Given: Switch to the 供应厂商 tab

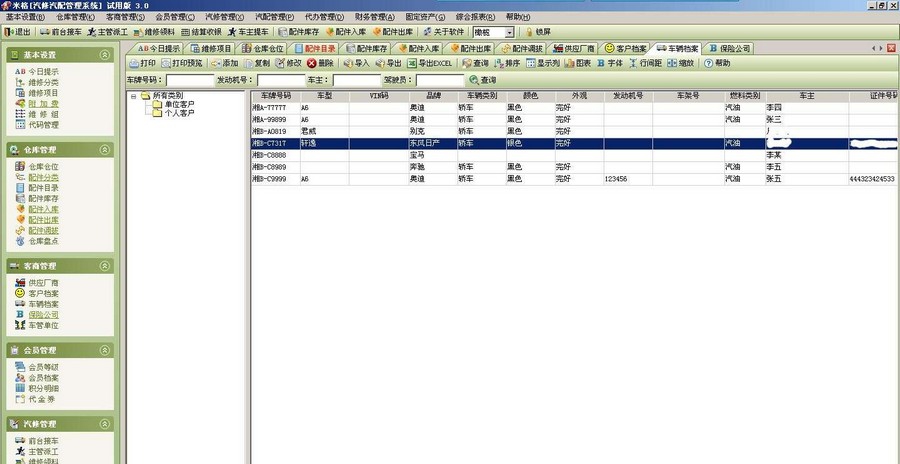Looking at the screenshot, I should 575,49.
